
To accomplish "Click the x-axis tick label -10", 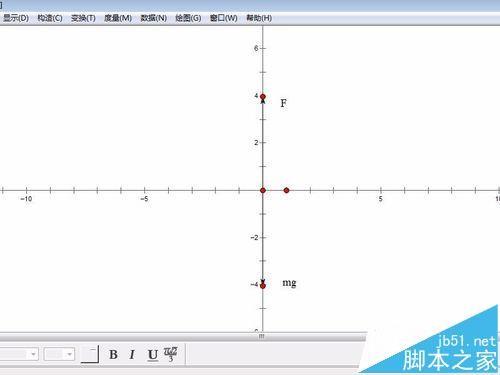I will [x=26, y=199].
